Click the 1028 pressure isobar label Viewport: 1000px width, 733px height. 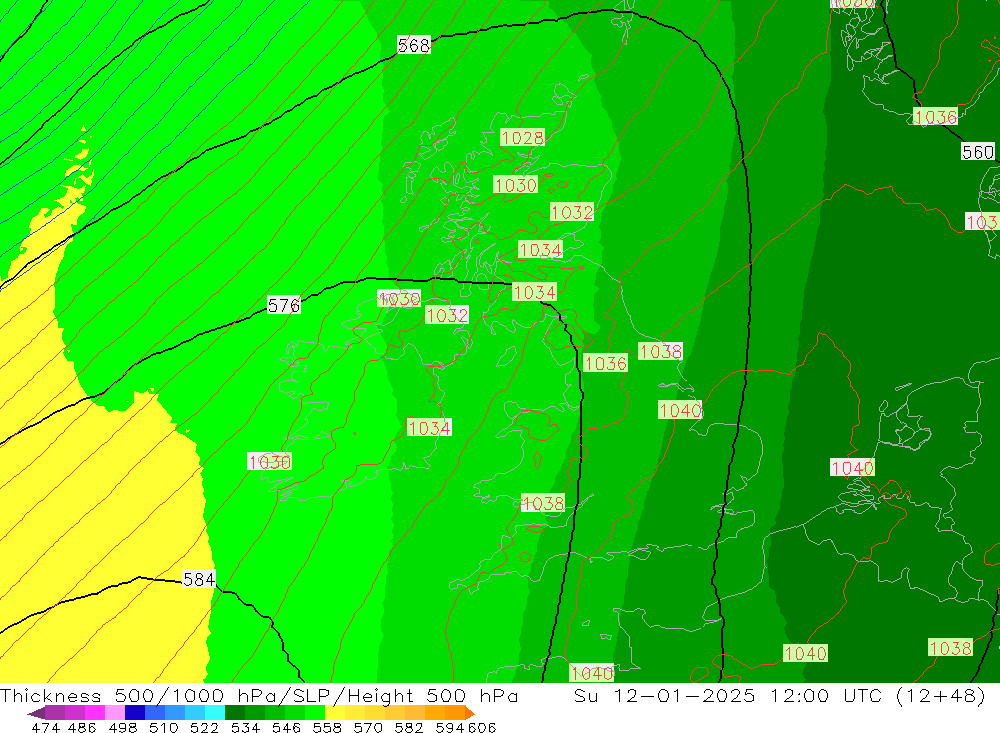(x=522, y=138)
